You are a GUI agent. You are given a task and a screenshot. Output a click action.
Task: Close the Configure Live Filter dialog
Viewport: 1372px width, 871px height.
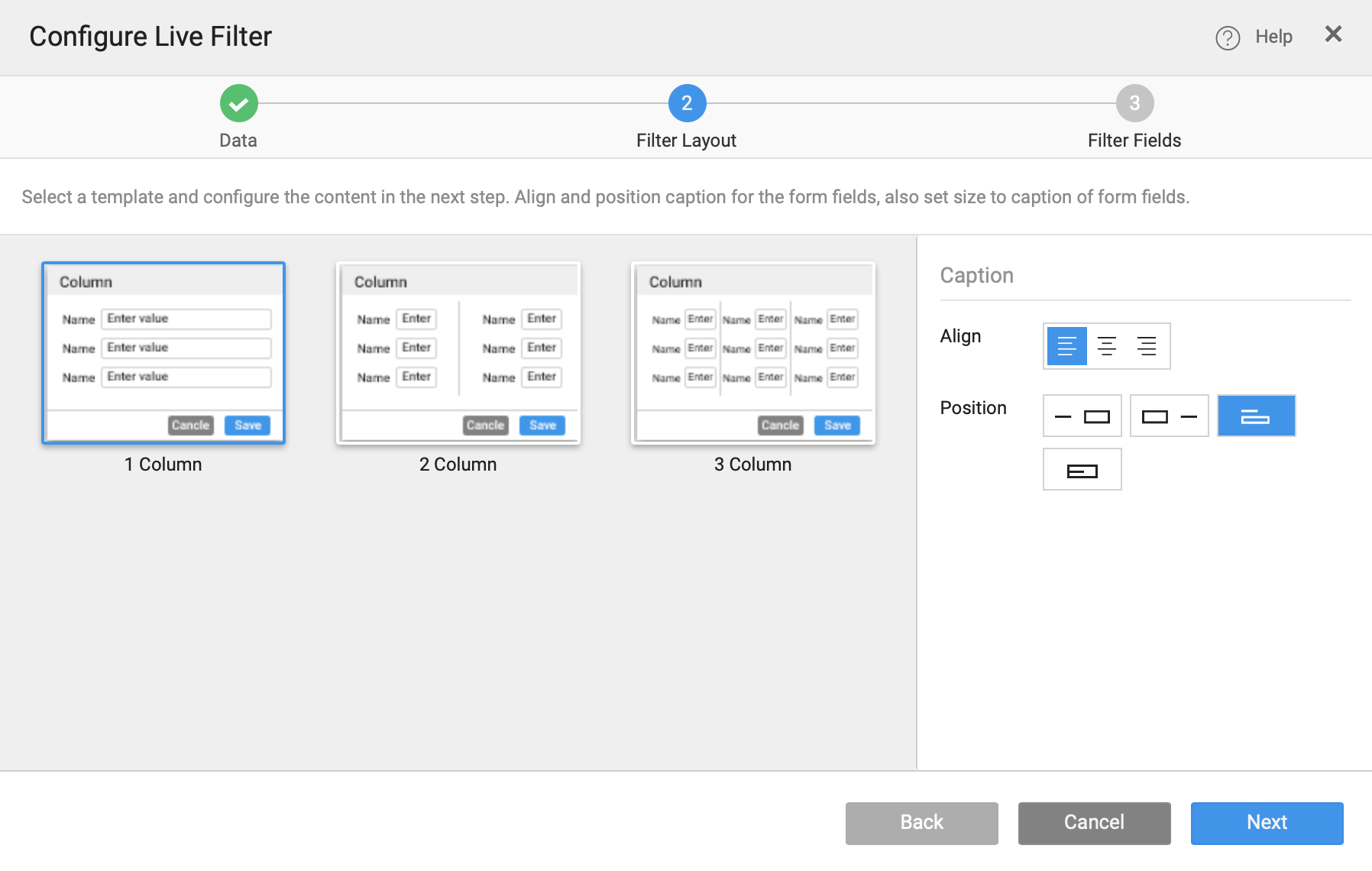1333,34
